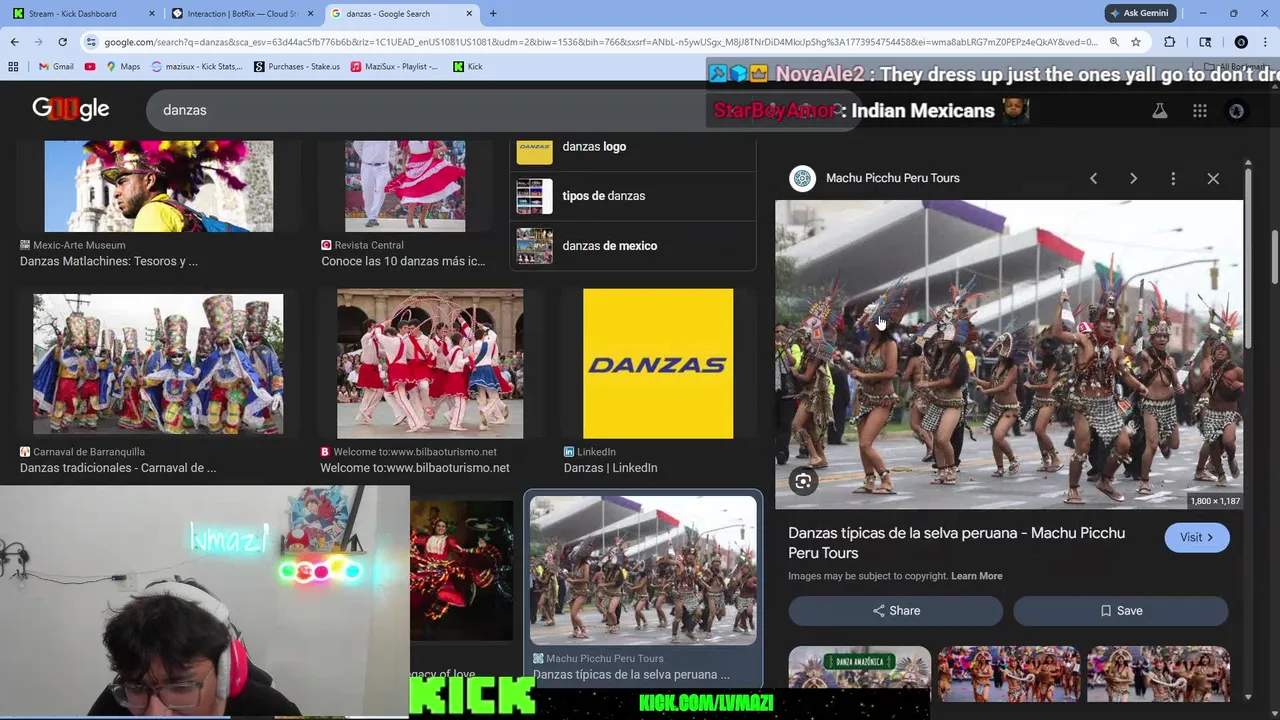This screenshot has height=720, width=1280.
Task: Open the apps grid in bookmarks bar
Action: pos(13,66)
